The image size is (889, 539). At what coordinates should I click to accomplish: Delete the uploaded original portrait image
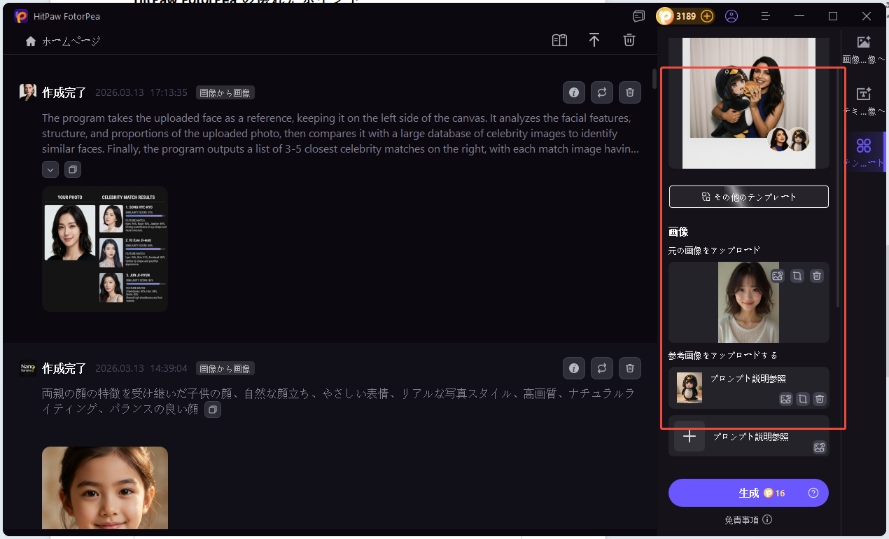[x=816, y=276]
